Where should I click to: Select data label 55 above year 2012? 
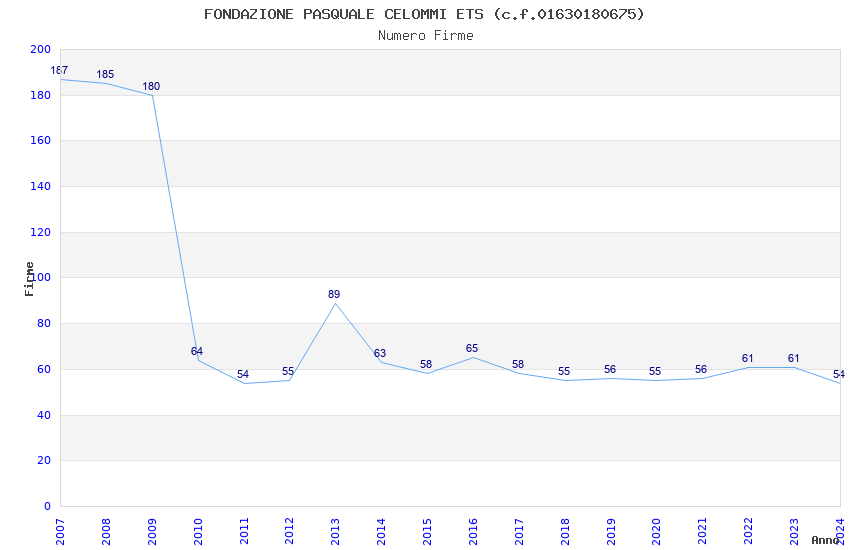point(288,371)
